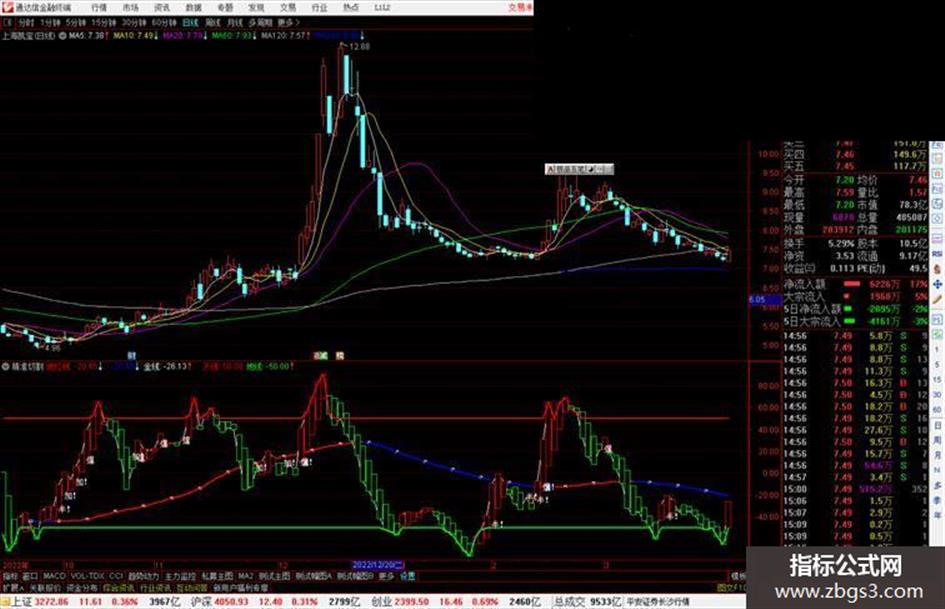Click the red money bag sidebar icon

937,269
